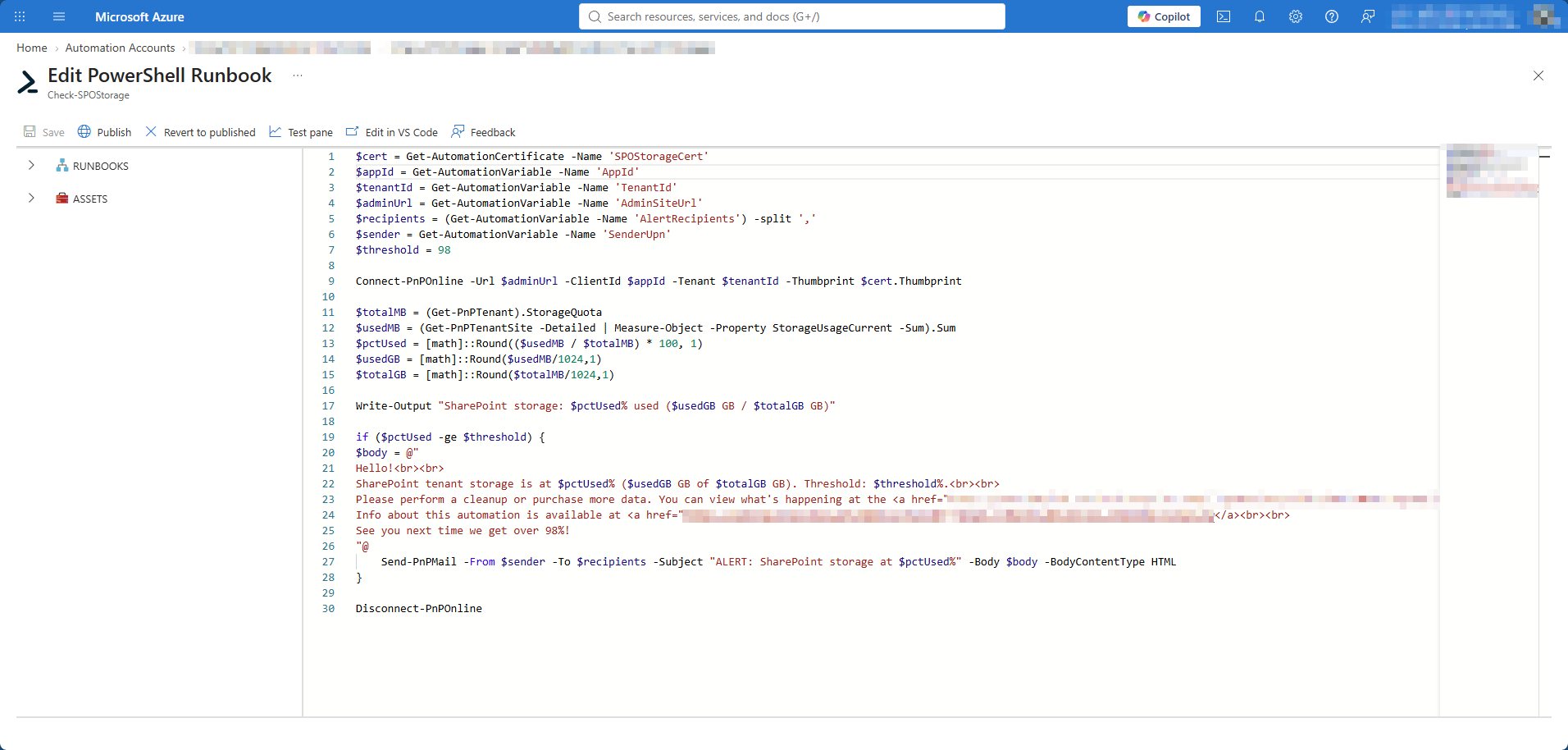The width and height of the screenshot is (1568, 750).
Task: Click the $totalMB assignment on line 11
Action: click(x=479, y=313)
